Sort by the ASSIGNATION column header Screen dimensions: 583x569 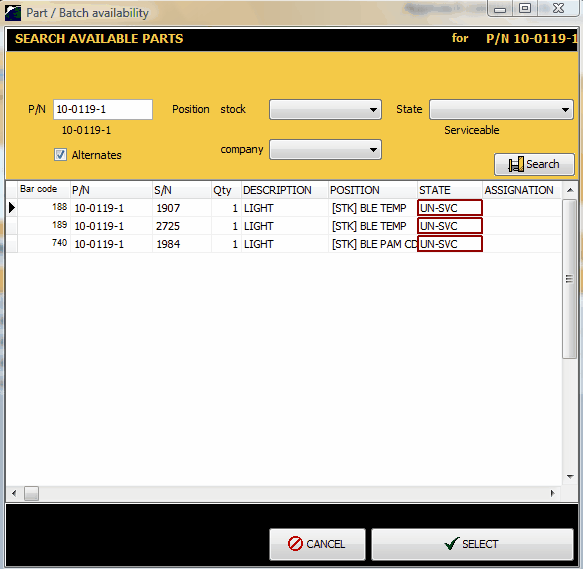(x=522, y=190)
